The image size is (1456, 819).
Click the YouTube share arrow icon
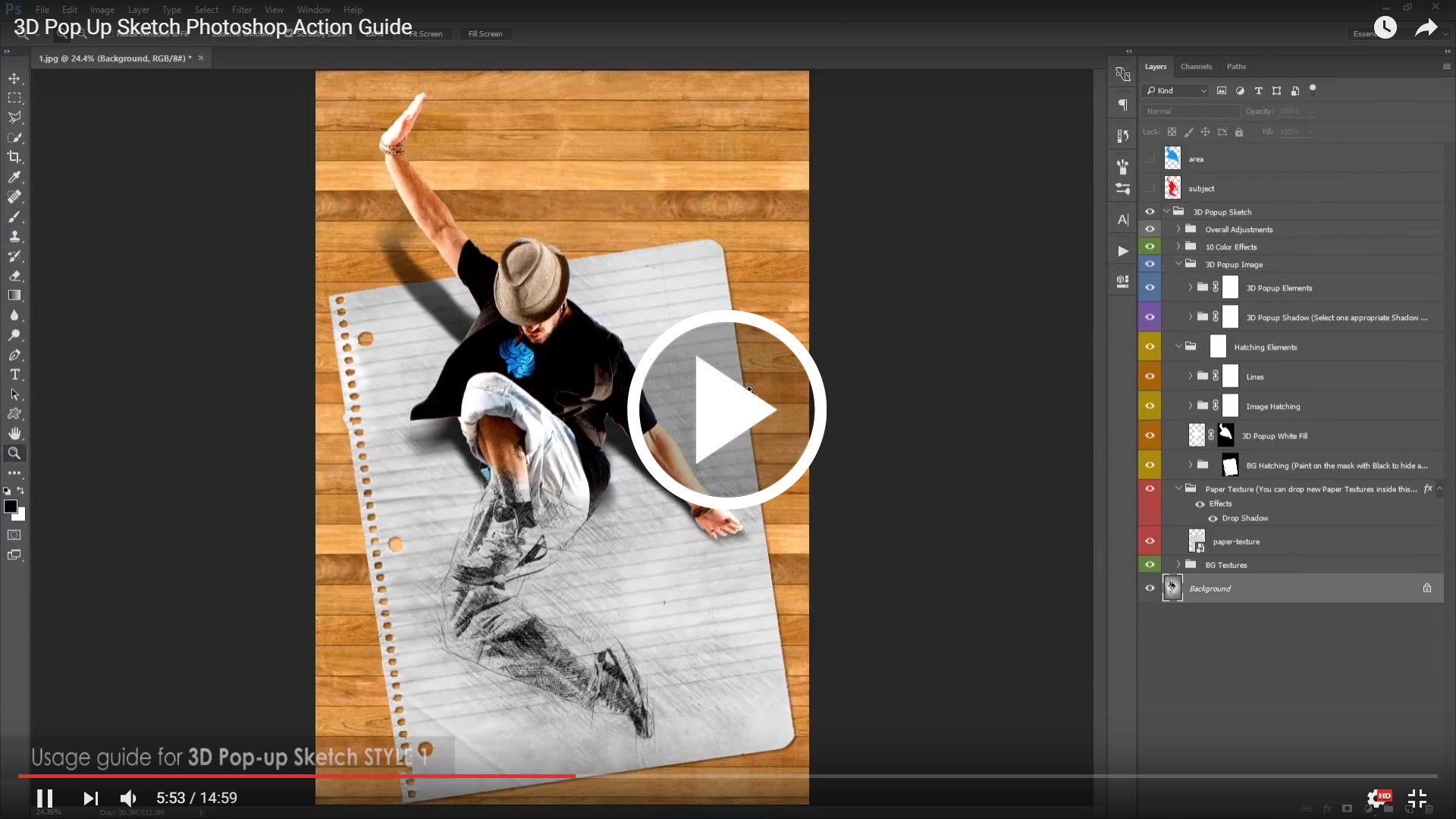coord(1426,28)
